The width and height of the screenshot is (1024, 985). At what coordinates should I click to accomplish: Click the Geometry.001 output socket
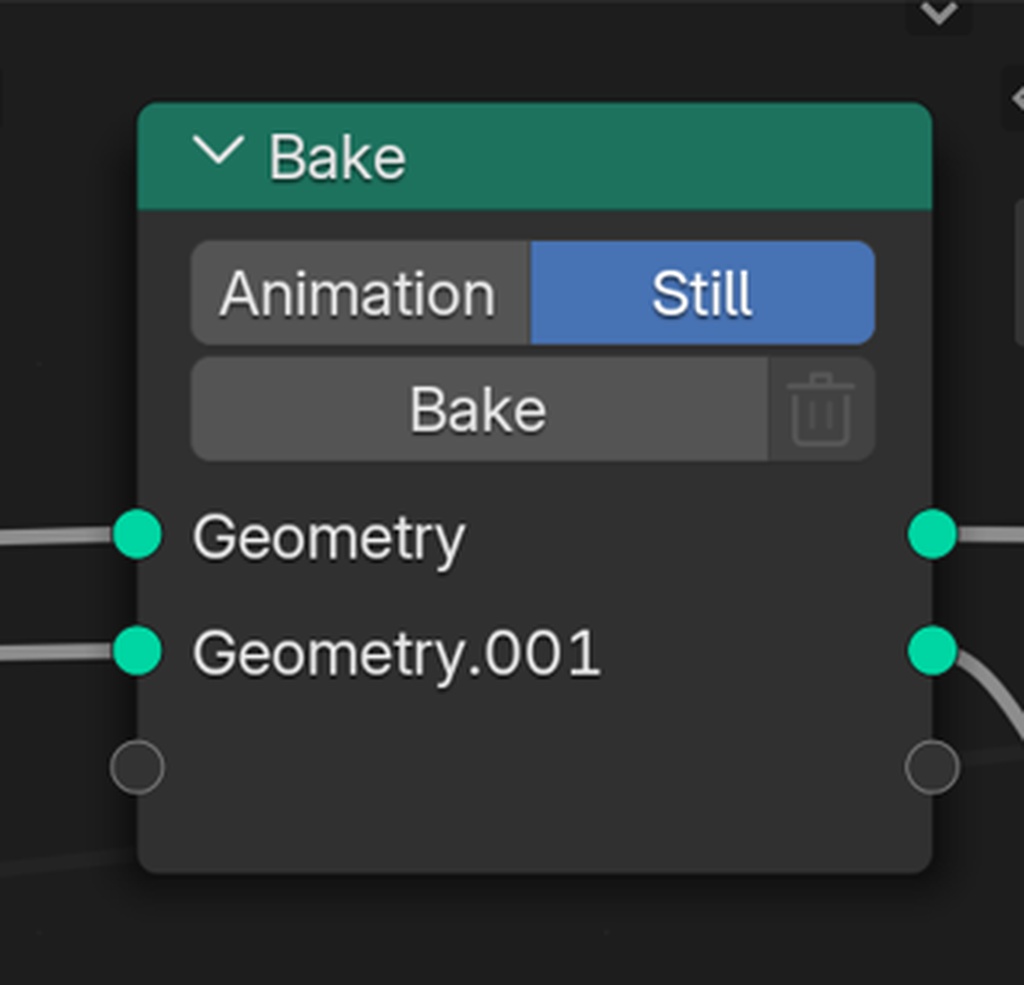pos(932,651)
